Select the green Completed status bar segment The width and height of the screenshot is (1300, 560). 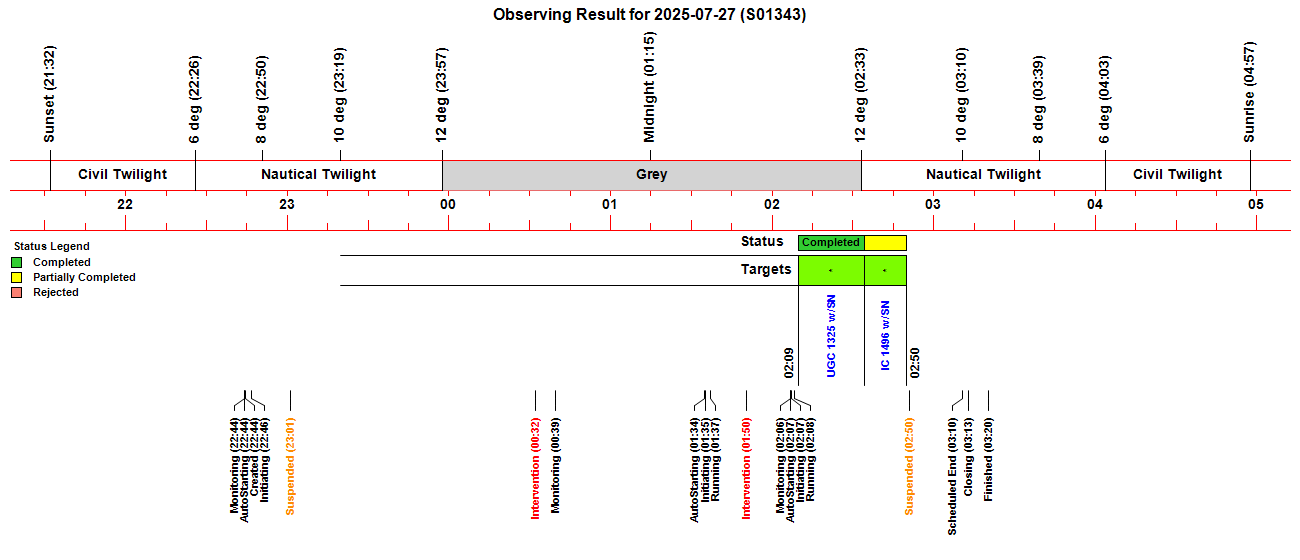point(831,242)
